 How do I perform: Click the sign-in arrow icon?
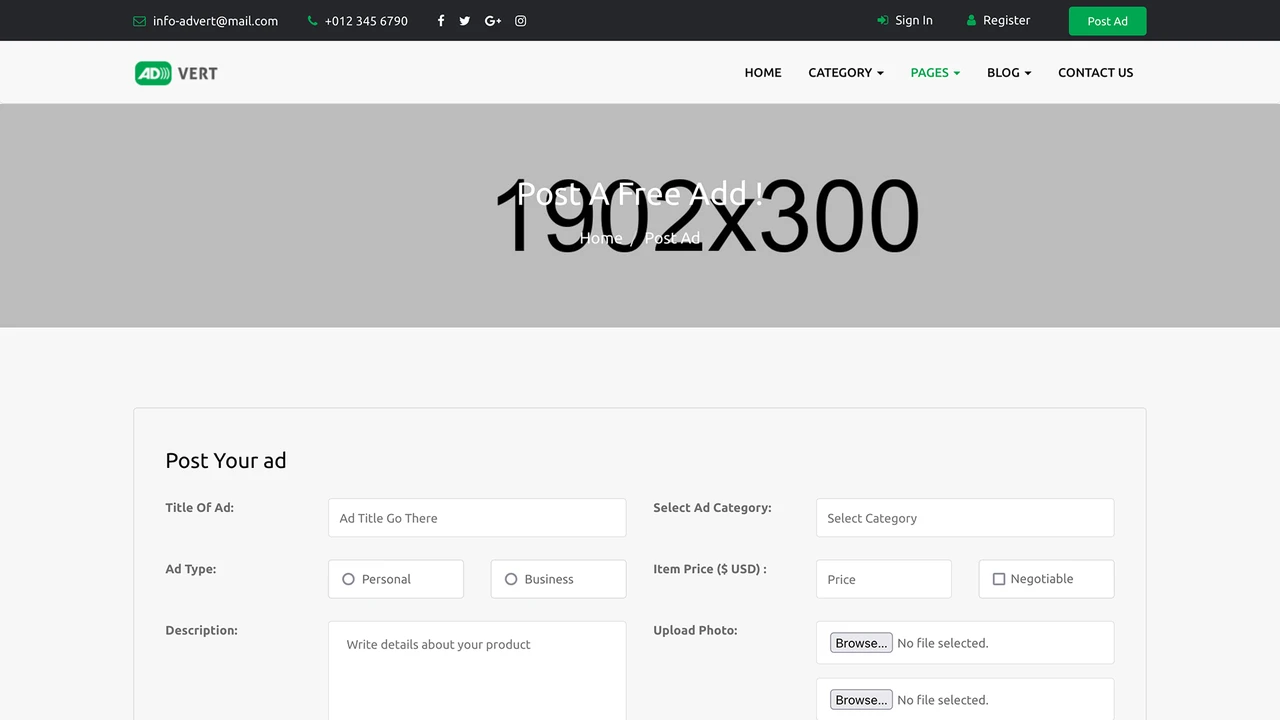882,20
